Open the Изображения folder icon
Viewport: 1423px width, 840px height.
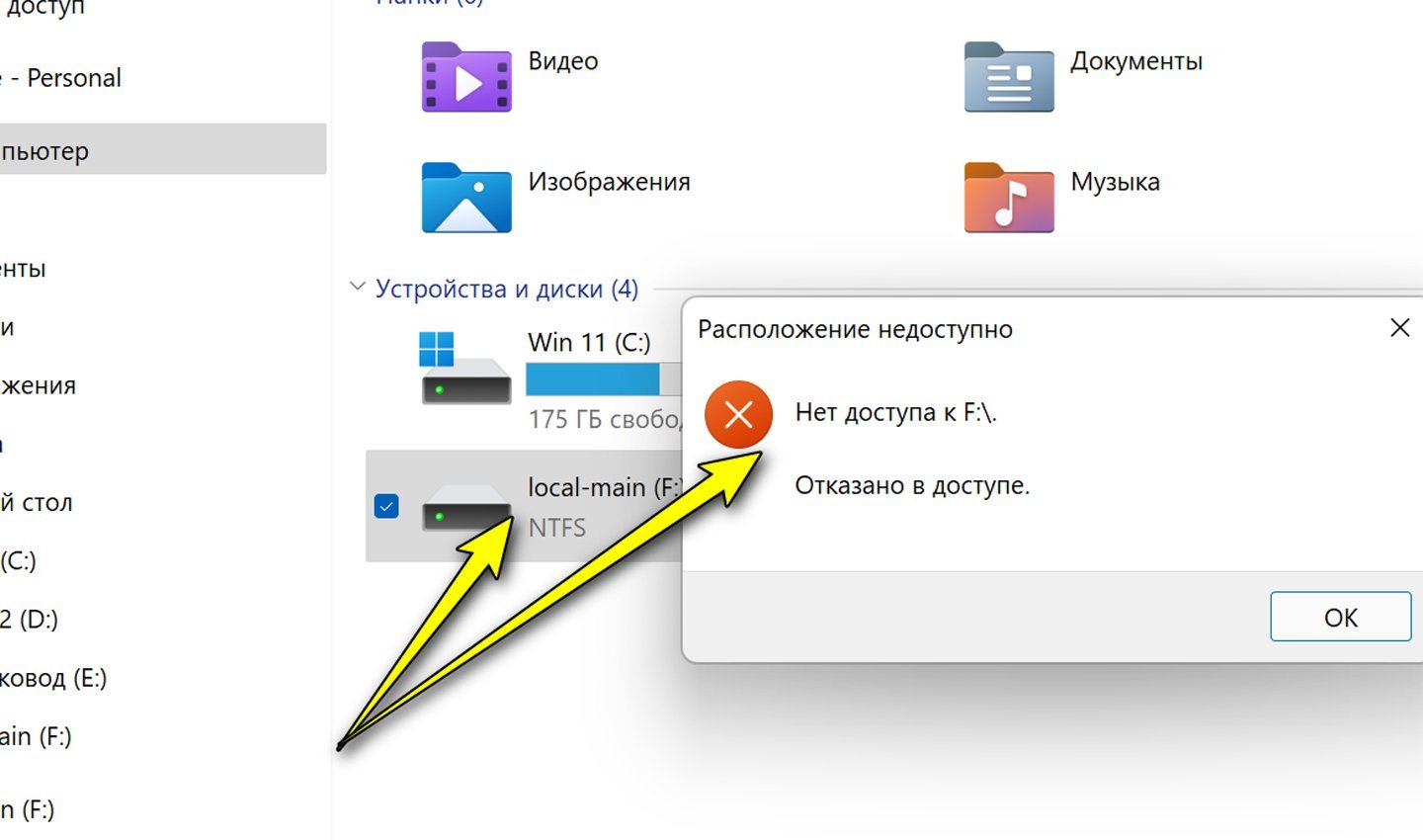tap(466, 198)
